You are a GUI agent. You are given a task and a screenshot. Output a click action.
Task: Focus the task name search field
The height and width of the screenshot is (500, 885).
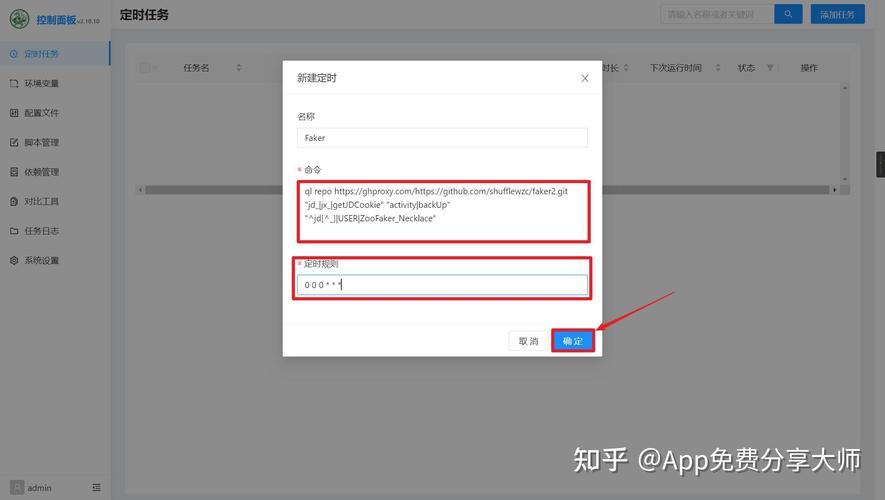(717, 14)
